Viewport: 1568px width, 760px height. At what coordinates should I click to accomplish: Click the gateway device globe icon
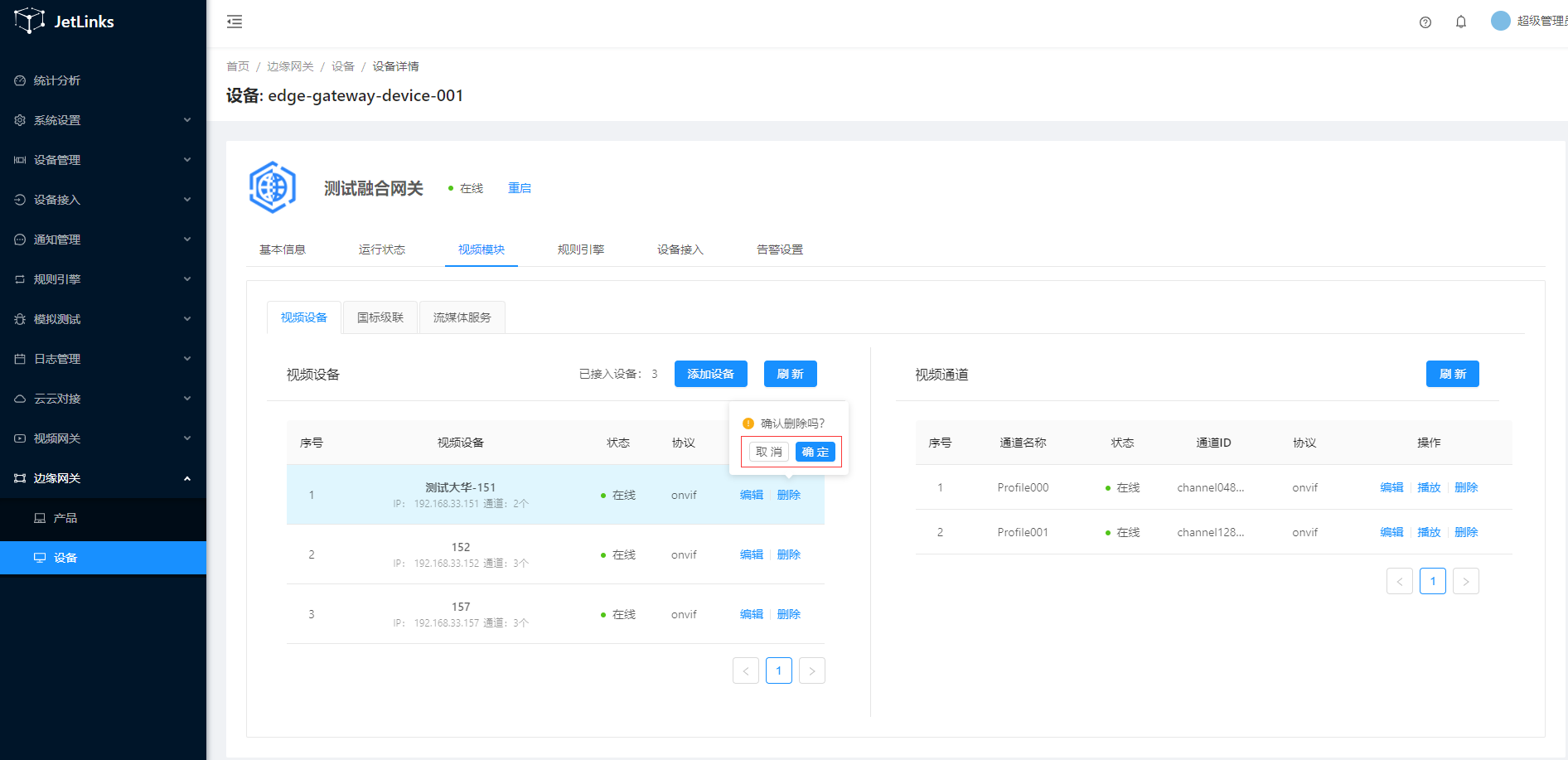[273, 187]
